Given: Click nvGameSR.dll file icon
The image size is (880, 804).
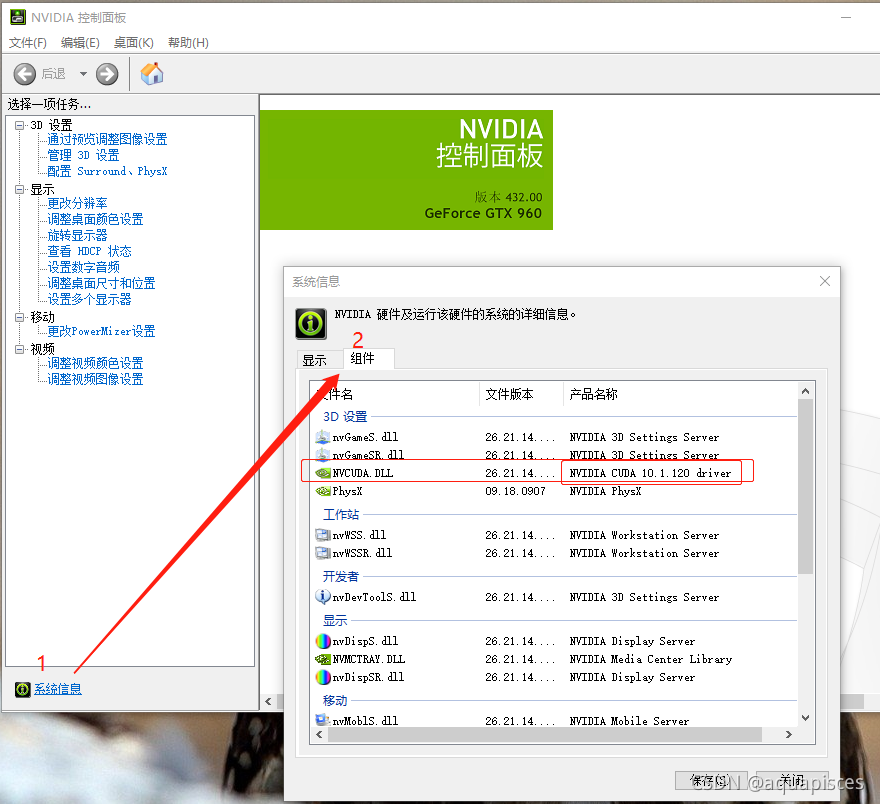Looking at the screenshot, I should point(323,454).
